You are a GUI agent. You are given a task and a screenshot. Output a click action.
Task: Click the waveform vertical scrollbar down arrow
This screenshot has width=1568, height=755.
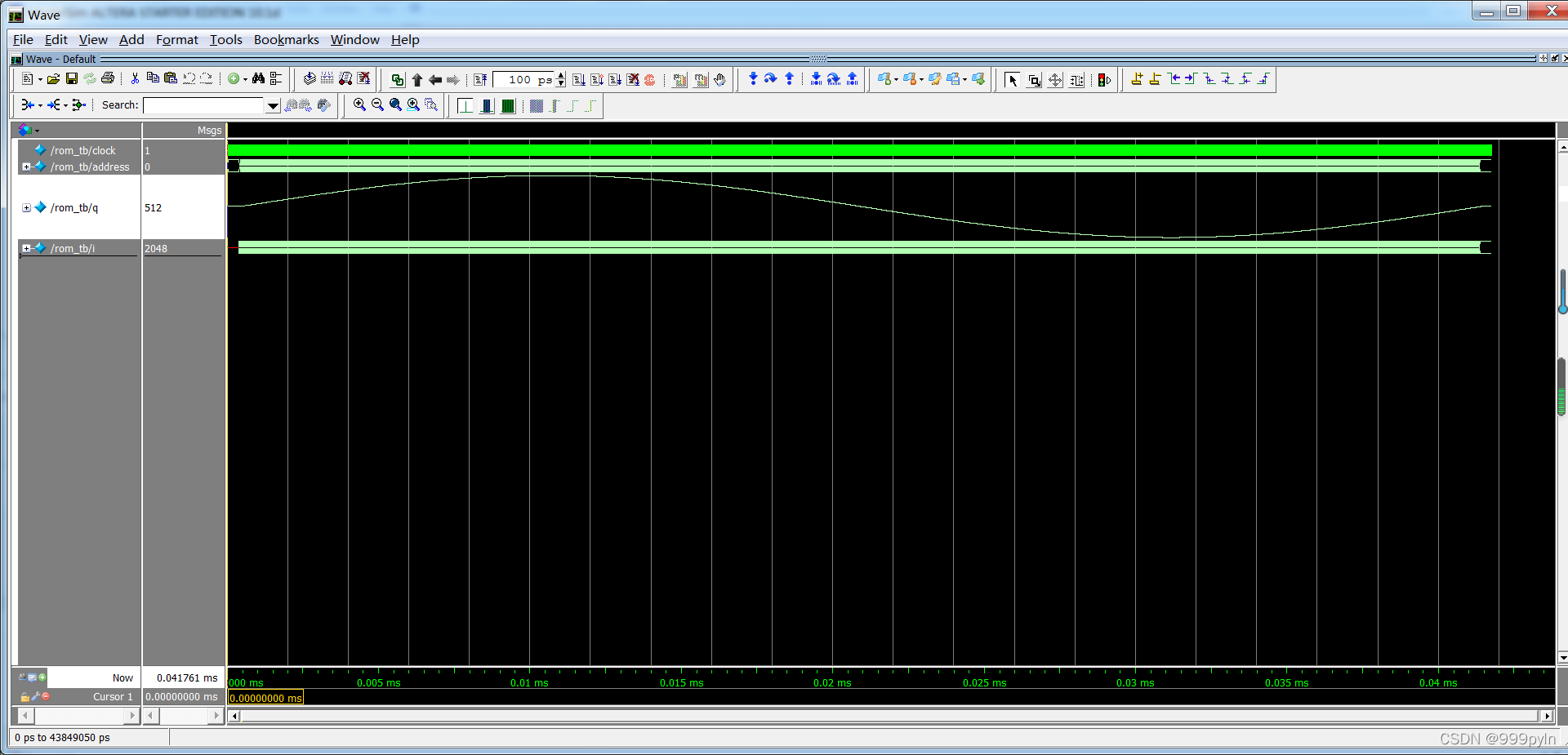tap(1562, 657)
